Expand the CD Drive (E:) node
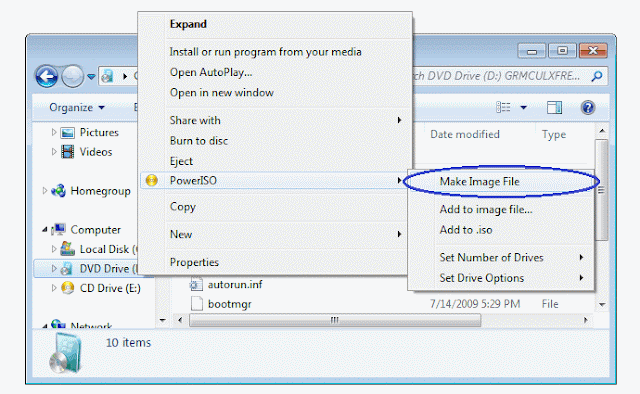The image size is (640, 394). 53,288
